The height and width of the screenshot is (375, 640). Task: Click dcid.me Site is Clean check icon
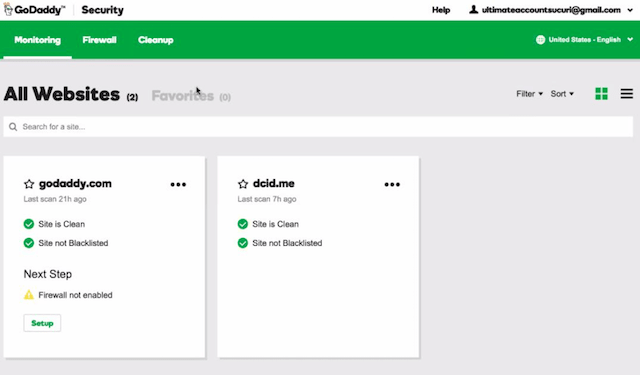coord(242,224)
